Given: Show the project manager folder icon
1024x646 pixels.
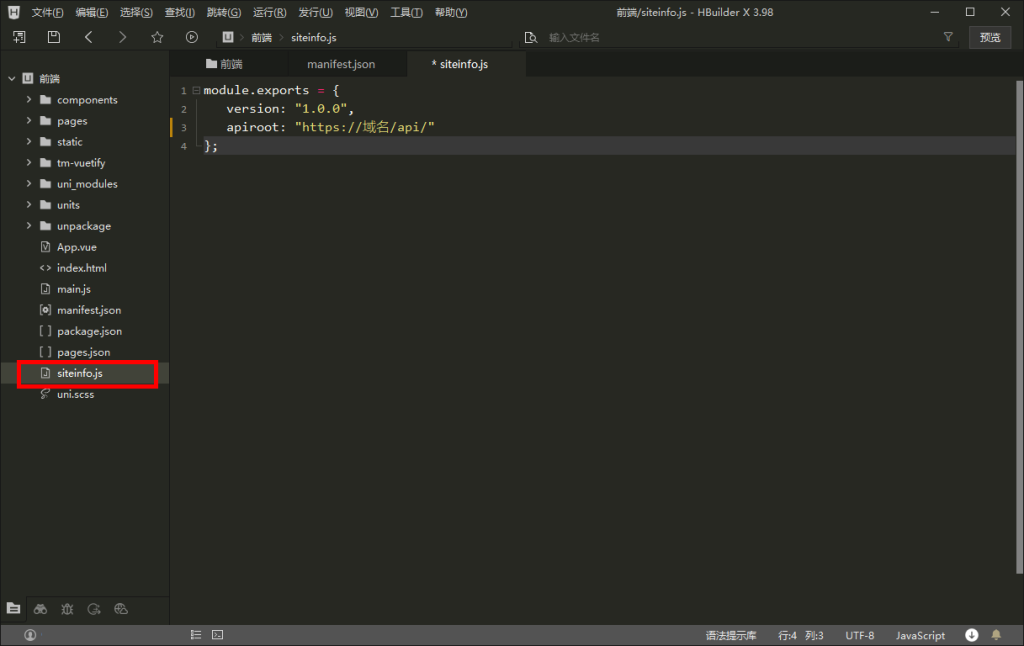Looking at the screenshot, I should [13, 608].
